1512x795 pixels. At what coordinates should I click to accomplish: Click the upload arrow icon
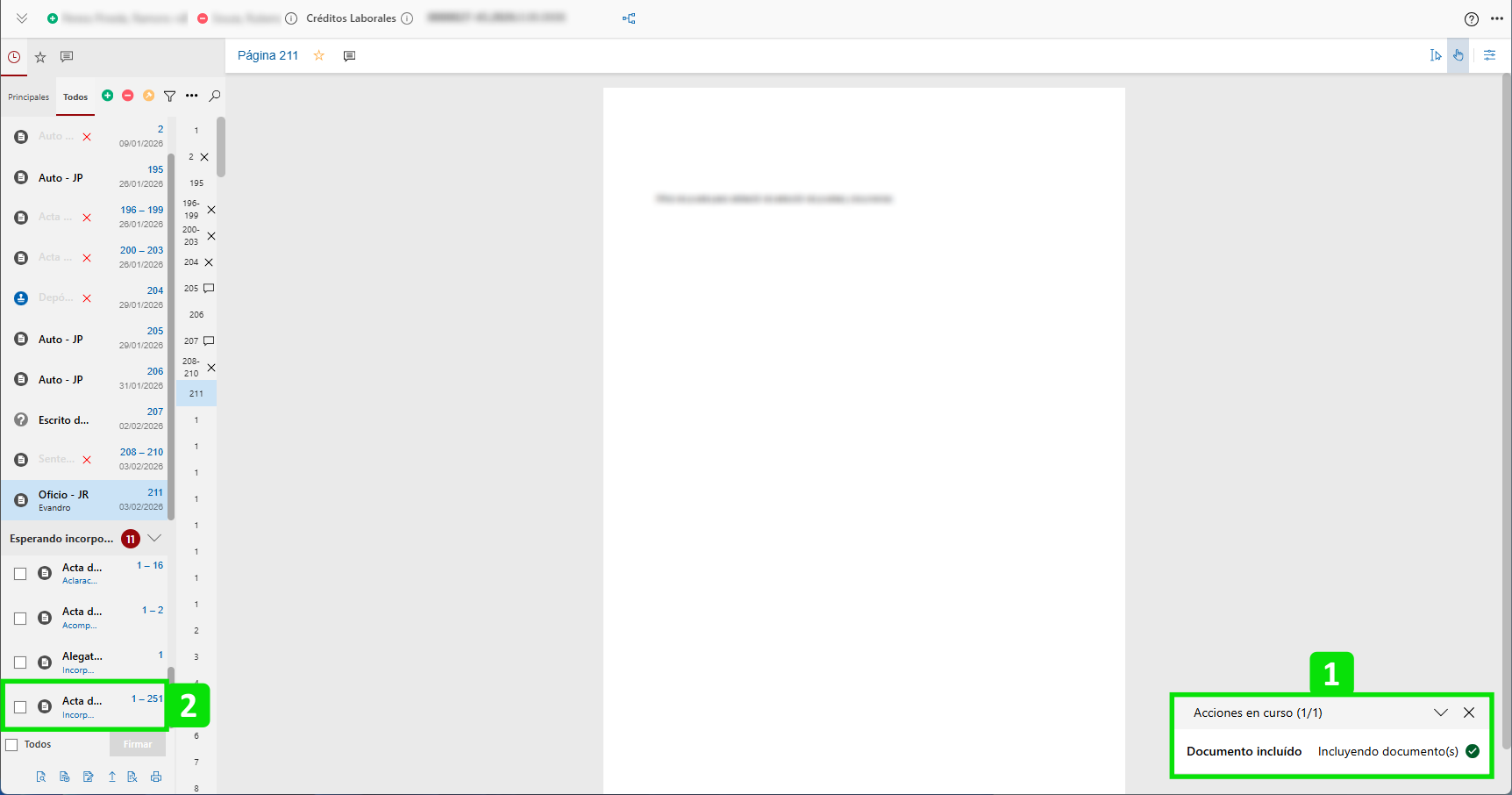[x=111, y=777]
